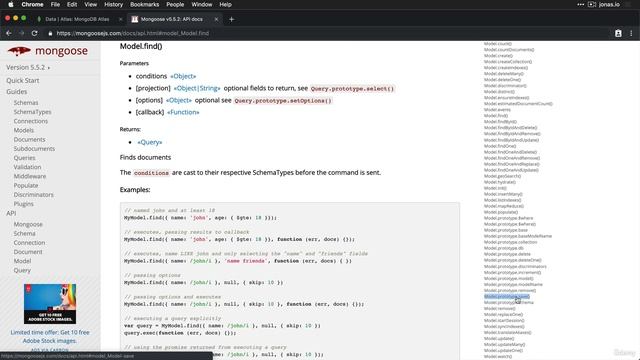Click the browser forward arrow

pos(22,33)
